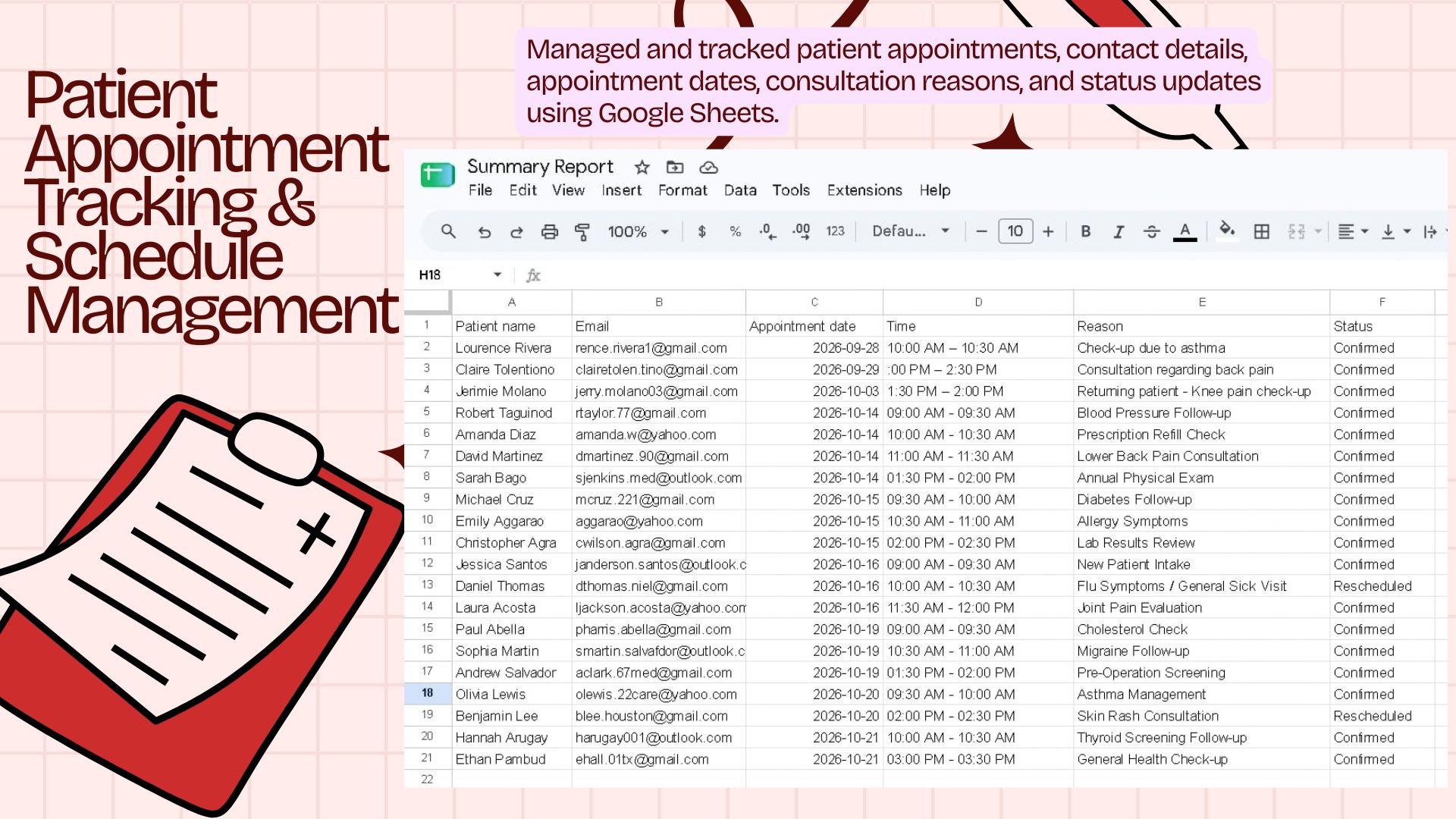This screenshot has height=819, width=1456.
Task: Format as currency with dollar icon
Action: (x=702, y=232)
